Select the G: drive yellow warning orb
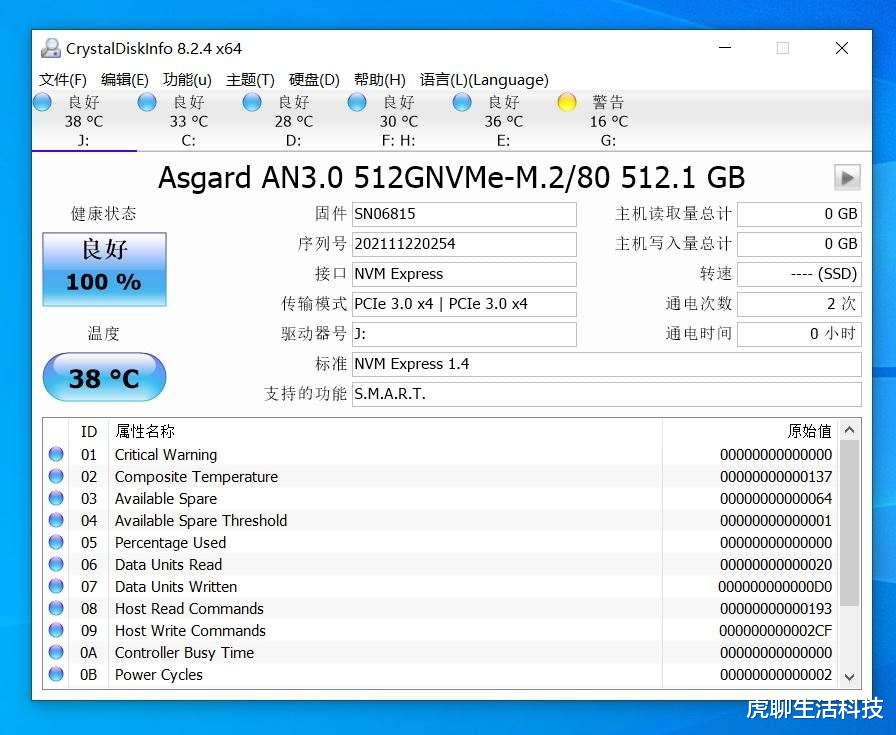Image resolution: width=896 pixels, height=735 pixels. pos(567,102)
